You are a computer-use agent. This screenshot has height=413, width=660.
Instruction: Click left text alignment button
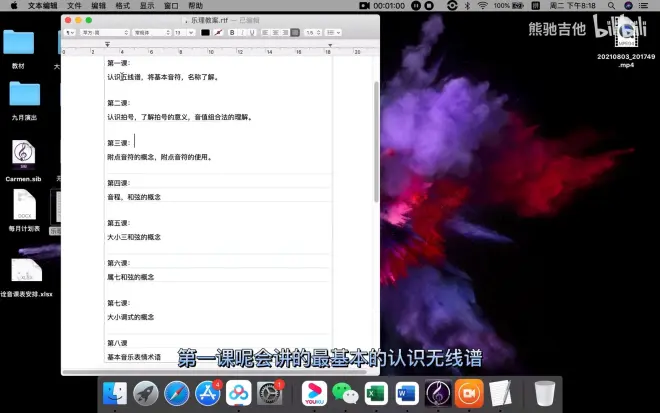(x=265, y=33)
